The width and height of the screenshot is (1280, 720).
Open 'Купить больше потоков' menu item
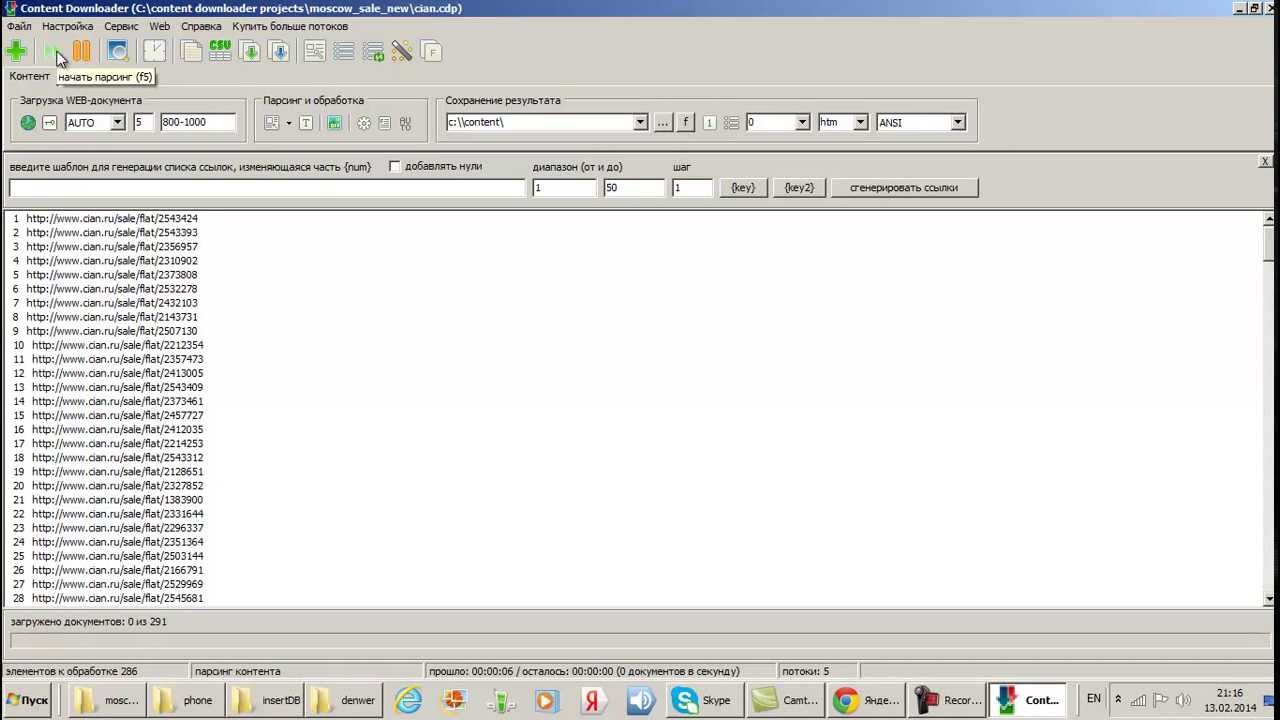(290, 27)
